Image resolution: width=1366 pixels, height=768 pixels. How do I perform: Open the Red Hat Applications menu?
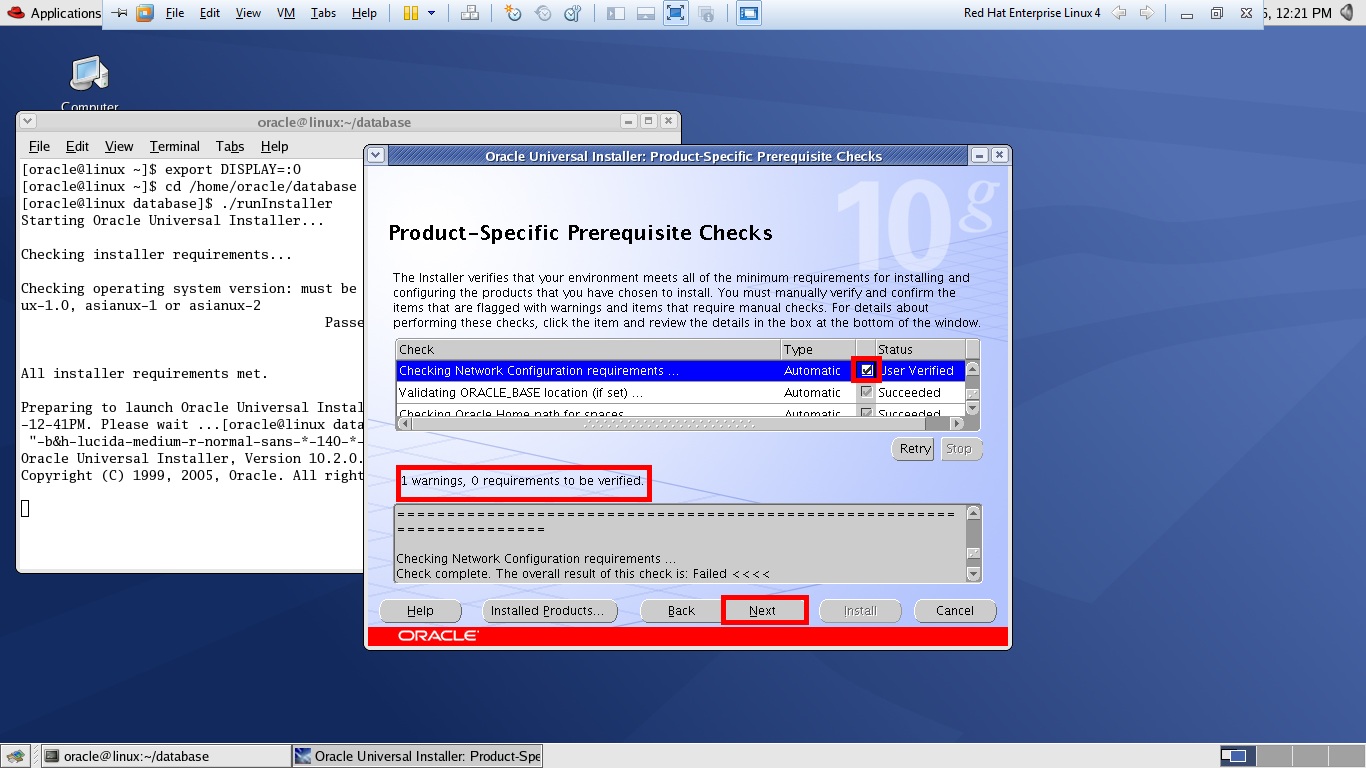(x=53, y=13)
